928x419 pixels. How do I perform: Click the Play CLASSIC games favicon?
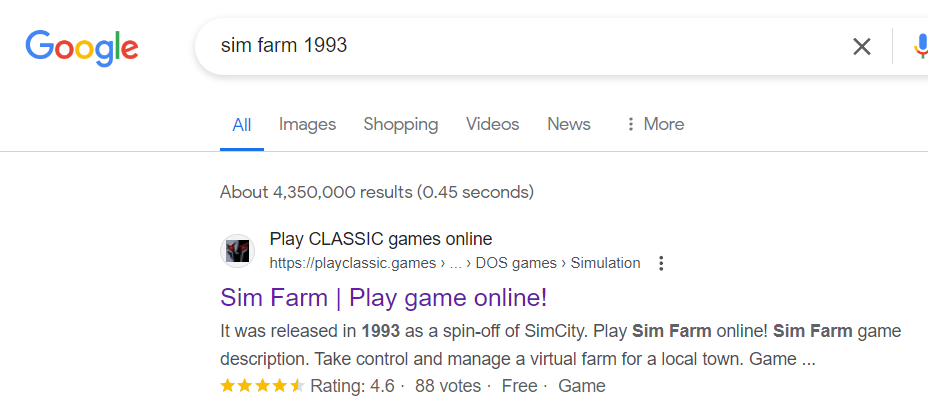point(237,250)
